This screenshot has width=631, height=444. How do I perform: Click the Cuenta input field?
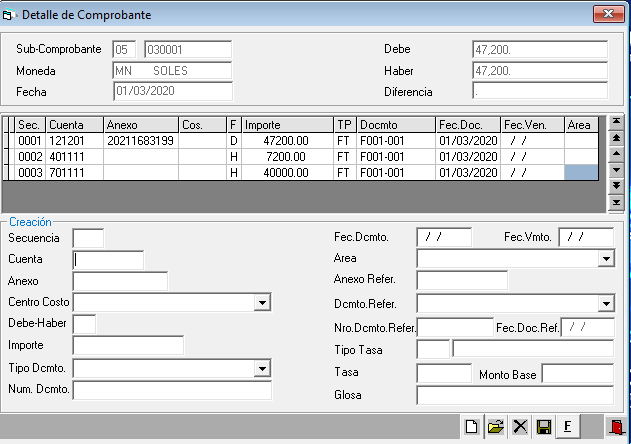(x=109, y=260)
